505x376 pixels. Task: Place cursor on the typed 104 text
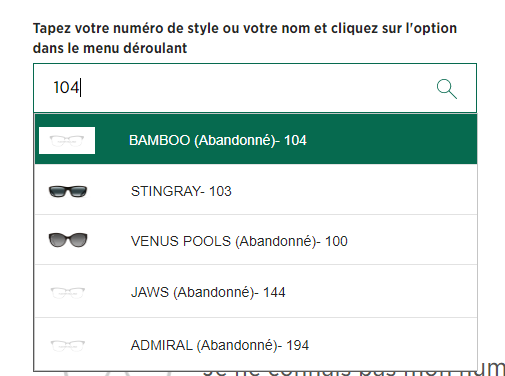pos(66,88)
